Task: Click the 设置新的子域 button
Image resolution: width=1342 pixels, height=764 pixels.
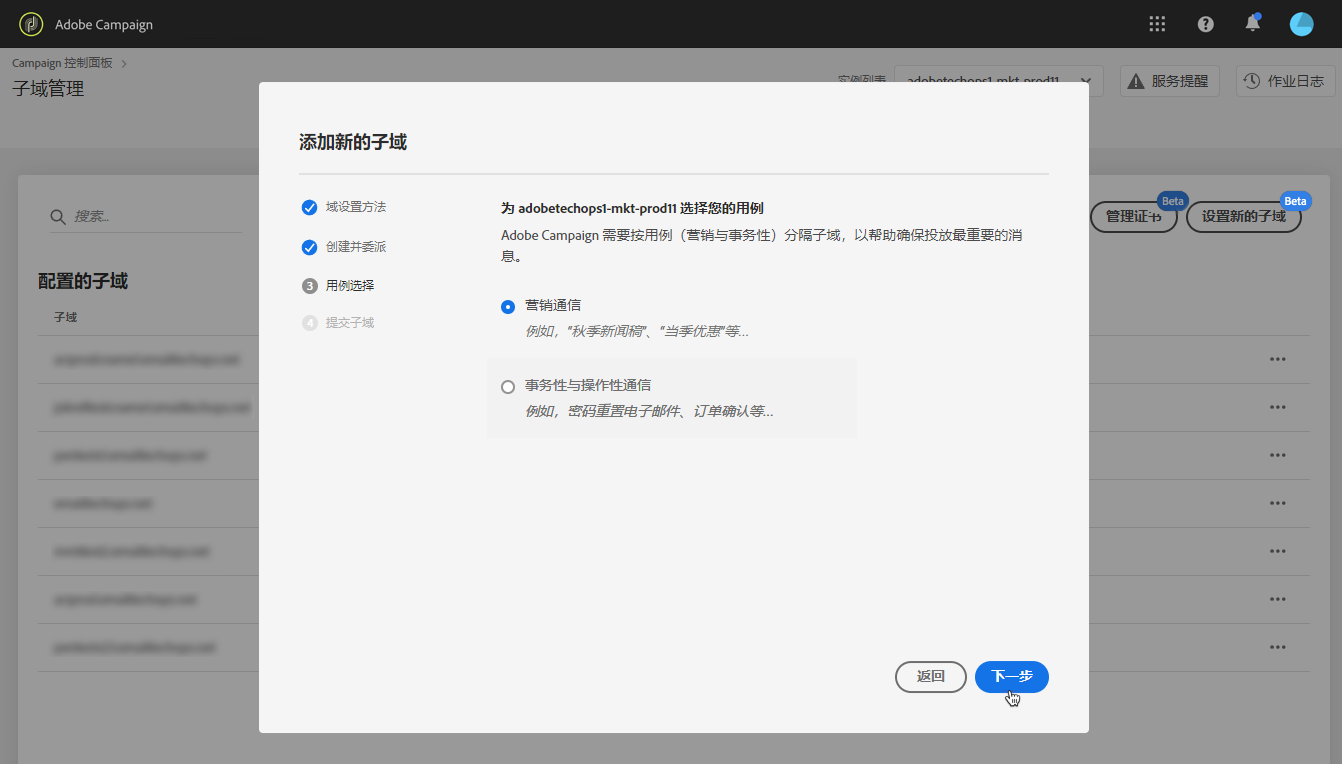Action: click(1243, 216)
